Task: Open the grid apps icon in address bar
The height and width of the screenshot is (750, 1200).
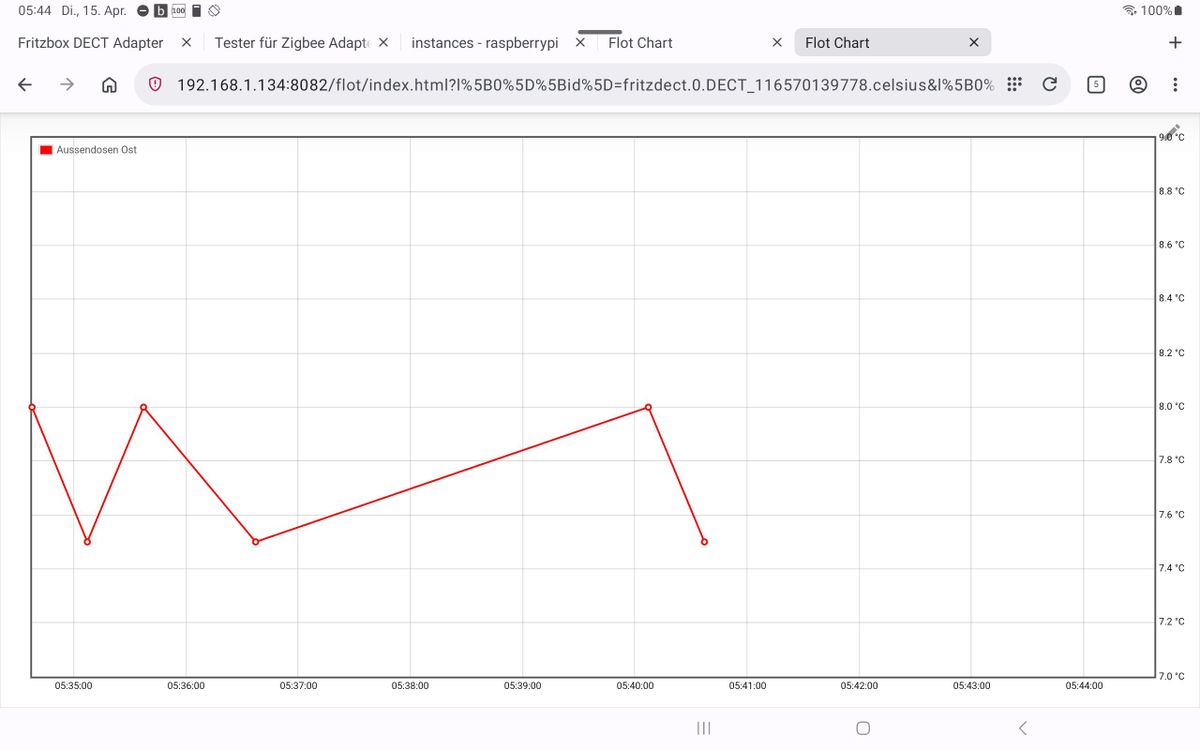Action: coord(1014,85)
